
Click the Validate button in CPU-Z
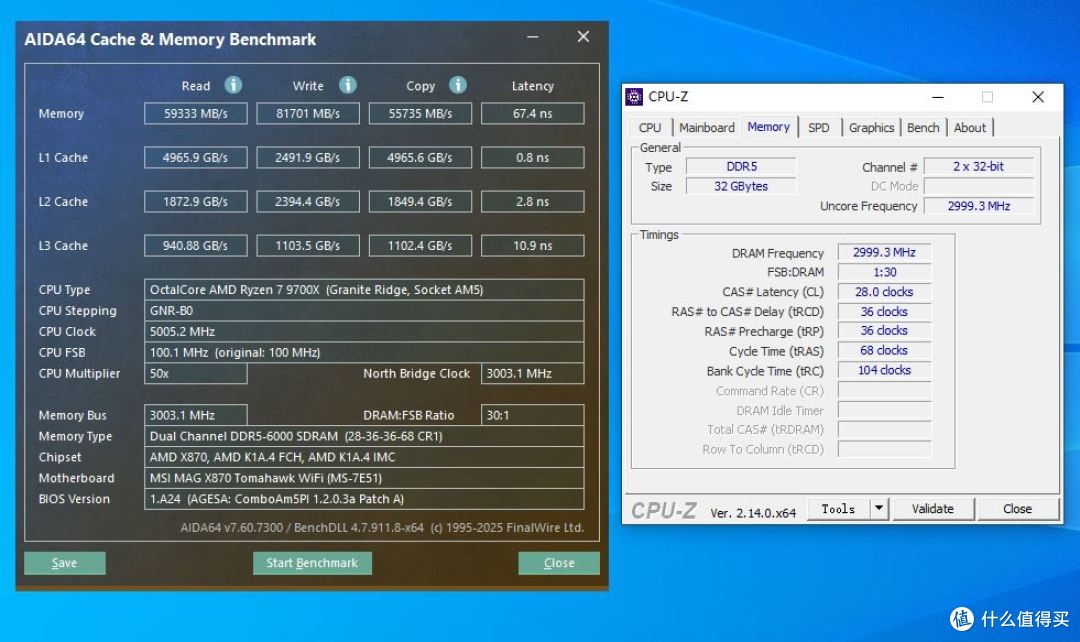coord(933,509)
